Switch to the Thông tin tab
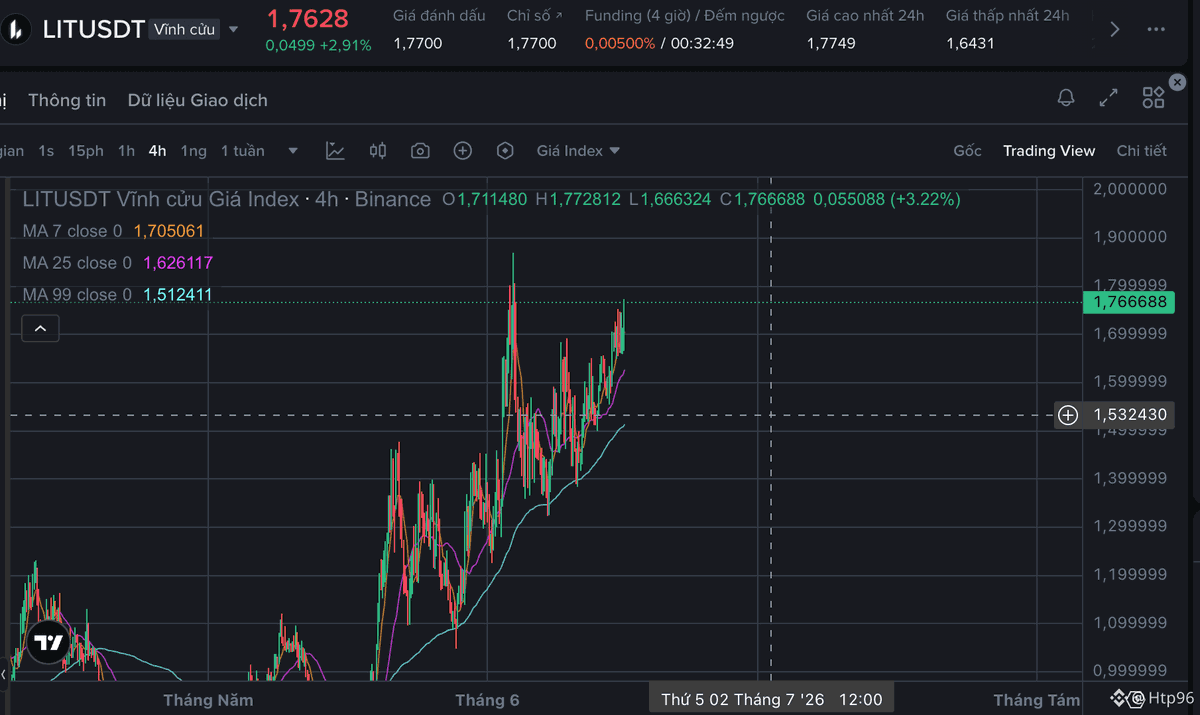The width and height of the screenshot is (1200, 715). pos(67,100)
